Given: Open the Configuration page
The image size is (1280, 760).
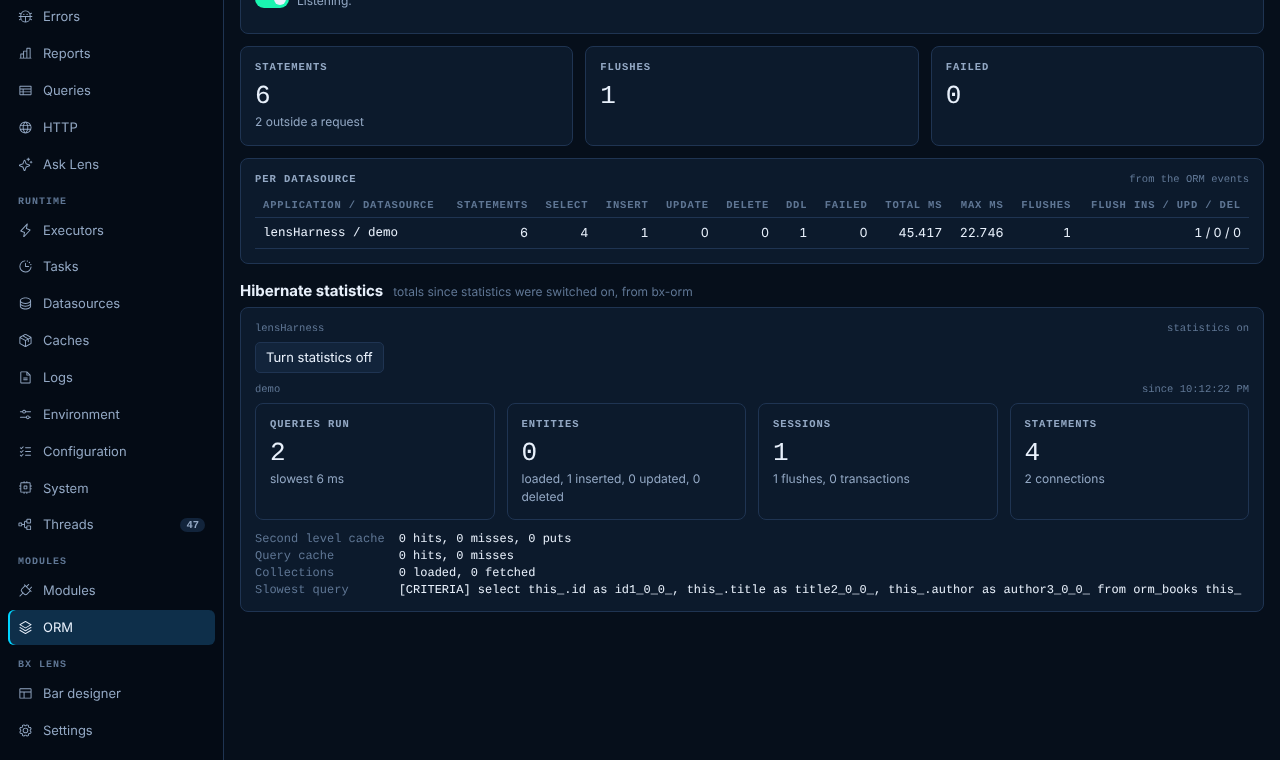Looking at the screenshot, I should click(x=111, y=452).
